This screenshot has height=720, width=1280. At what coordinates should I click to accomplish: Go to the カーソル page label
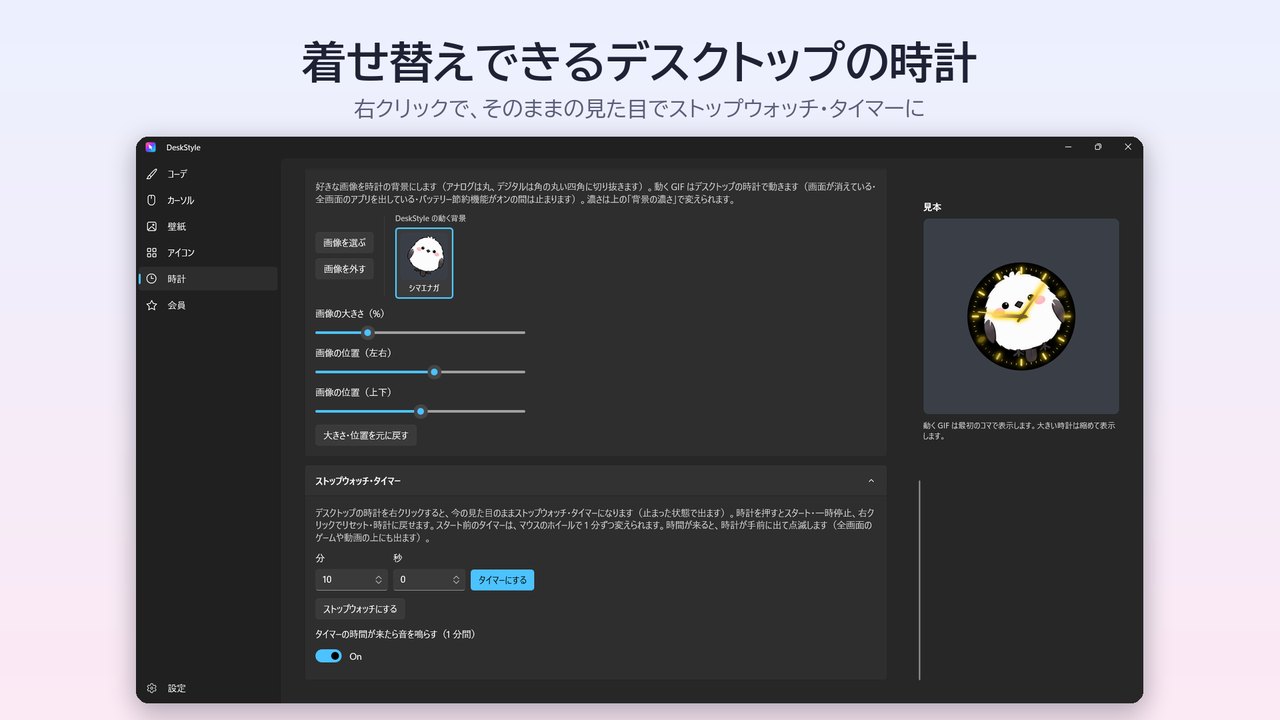(x=181, y=200)
